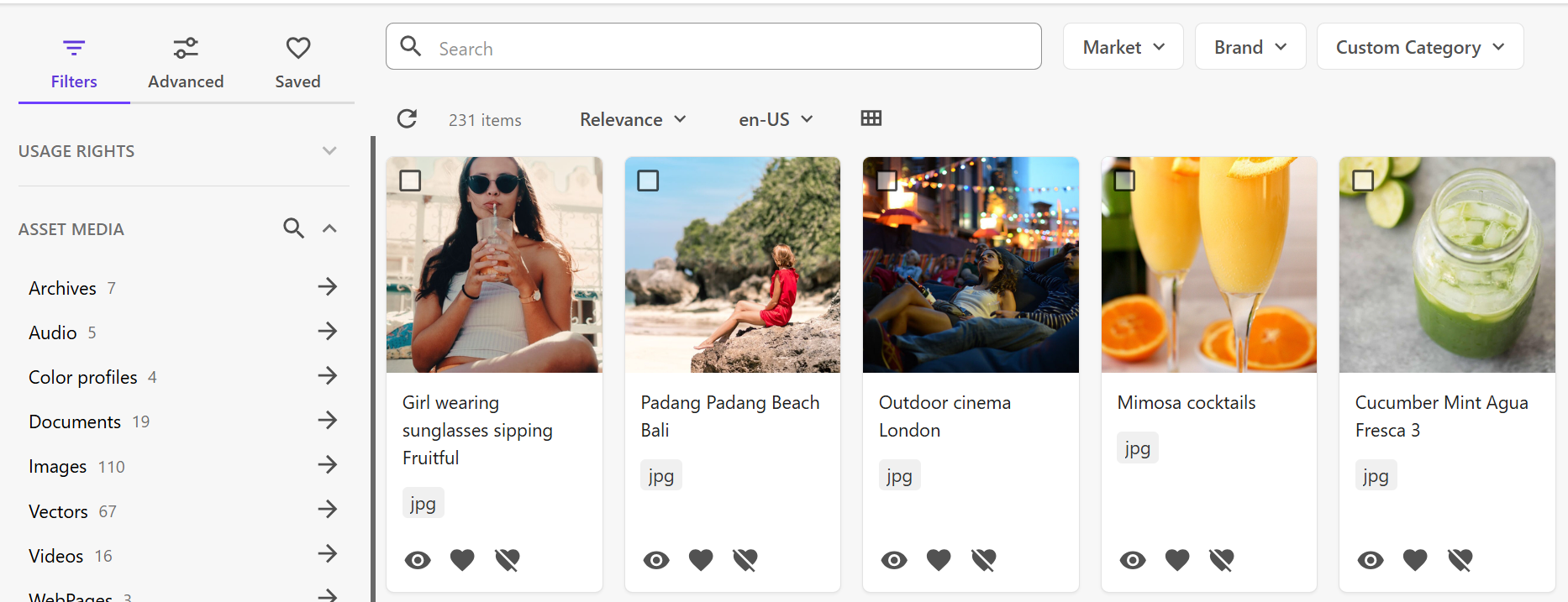
Task: Open the Market dropdown
Action: coord(1123,47)
